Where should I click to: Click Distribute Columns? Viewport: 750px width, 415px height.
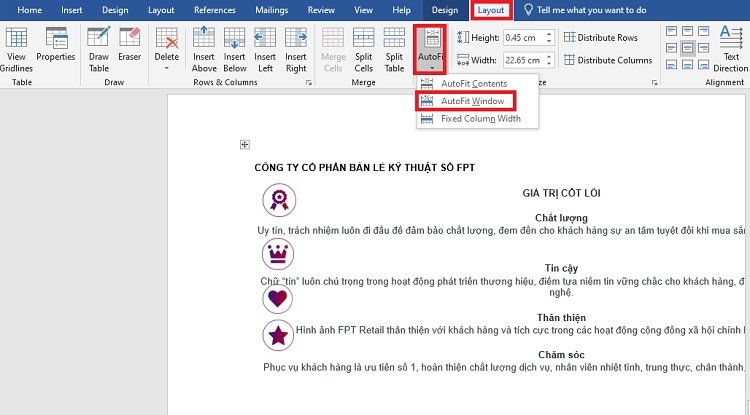pyautogui.click(x=608, y=60)
